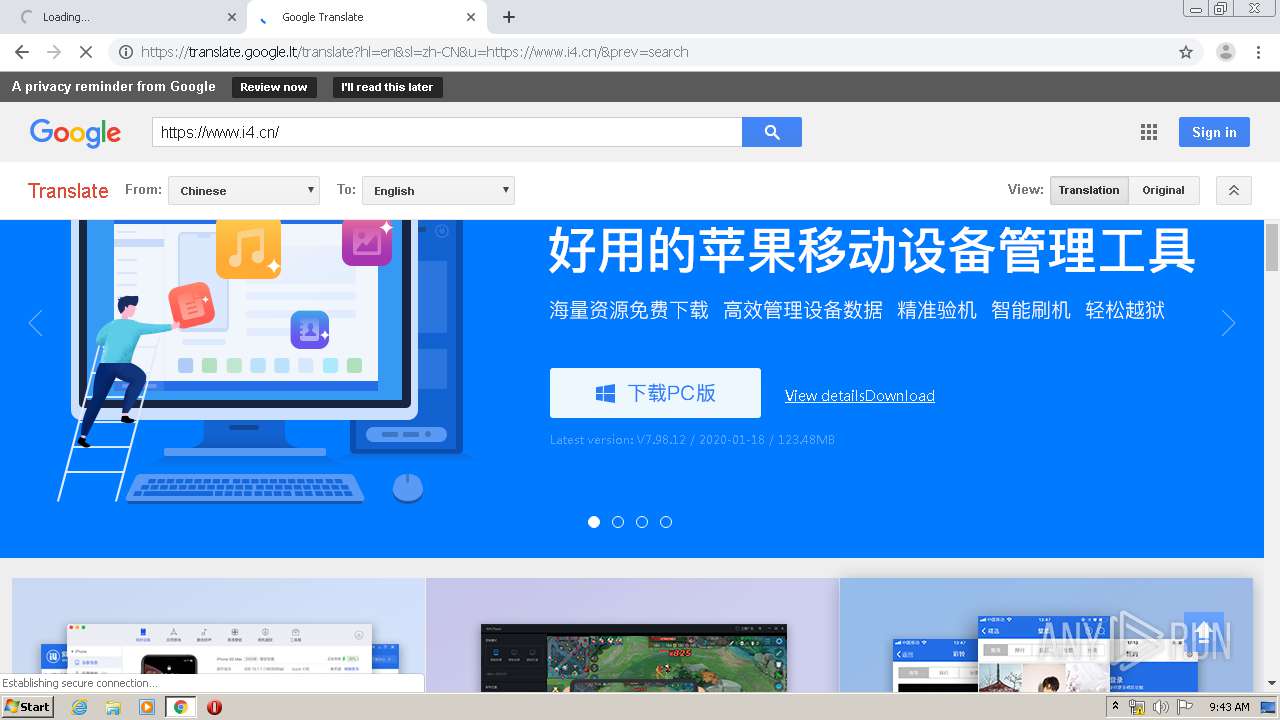Click the browser back arrow
Viewport: 1280px width, 720px height.
click(x=22, y=52)
